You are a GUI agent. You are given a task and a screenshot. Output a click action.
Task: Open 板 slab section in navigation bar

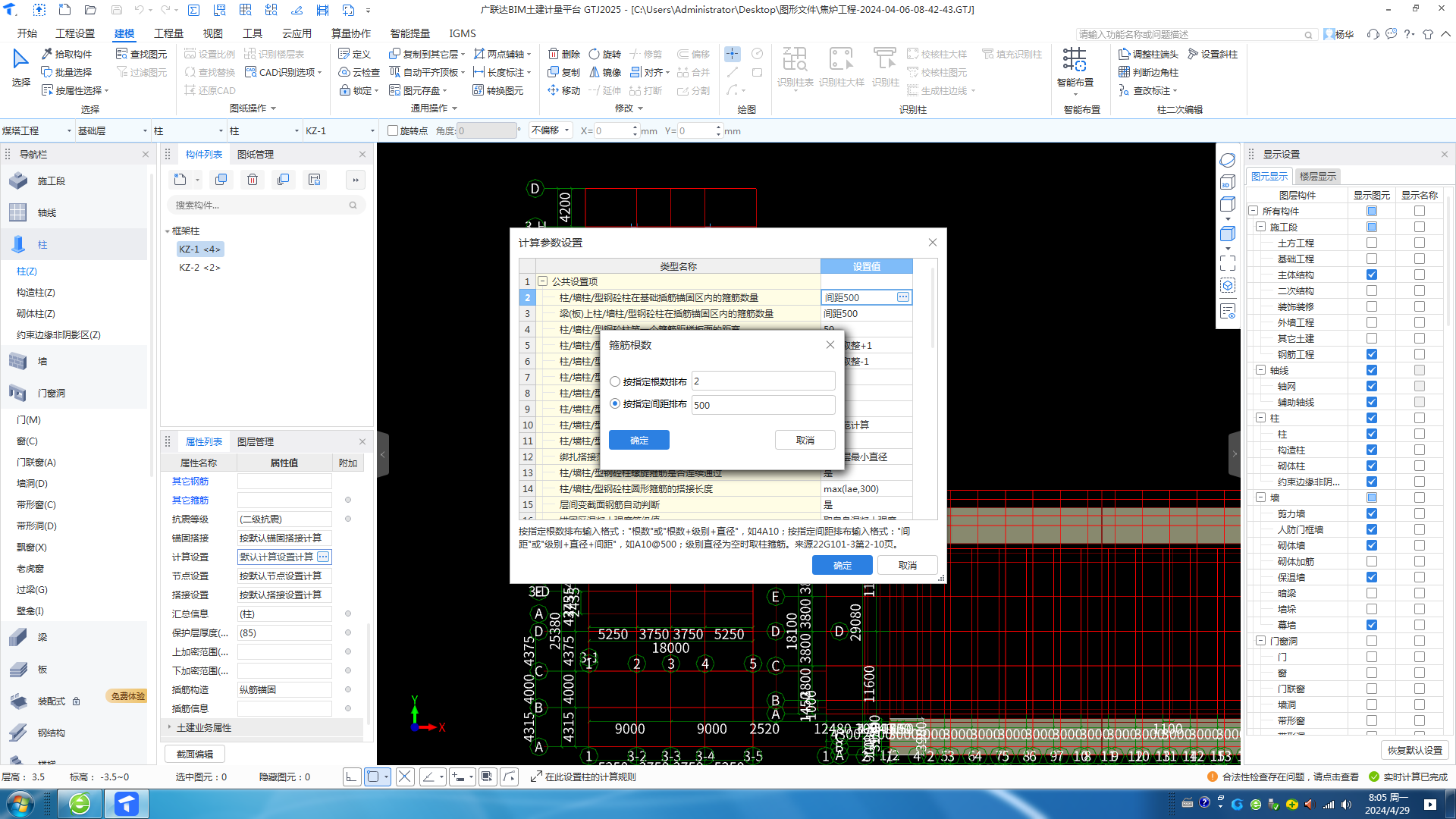pyautogui.click(x=74, y=669)
